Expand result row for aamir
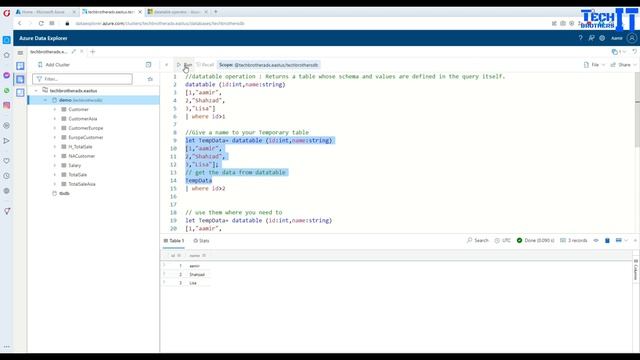This screenshot has width=640, height=360. coord(164,266)
